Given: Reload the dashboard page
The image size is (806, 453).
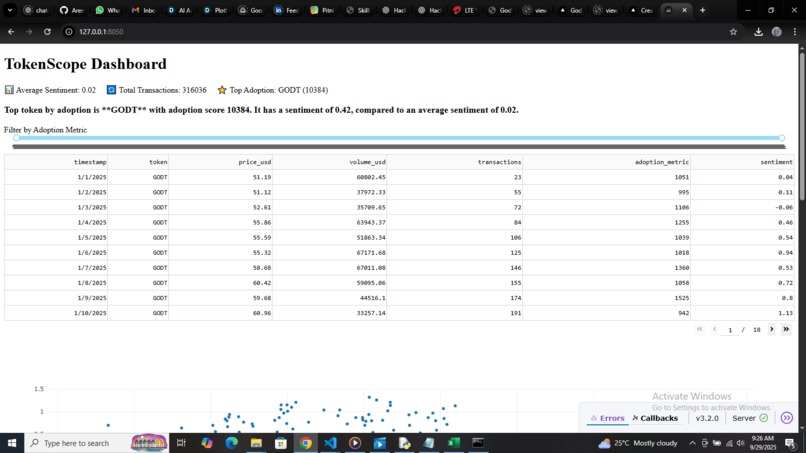Looking at the screenshot, I should click(47, 32).
